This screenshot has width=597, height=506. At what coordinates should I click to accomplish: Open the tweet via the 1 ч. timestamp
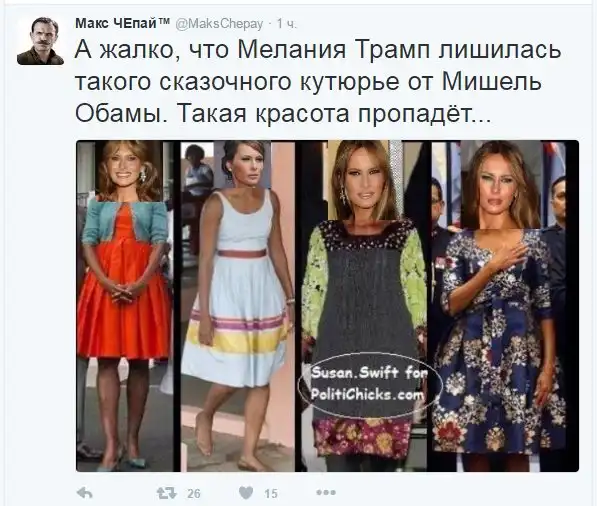[286, 24]
